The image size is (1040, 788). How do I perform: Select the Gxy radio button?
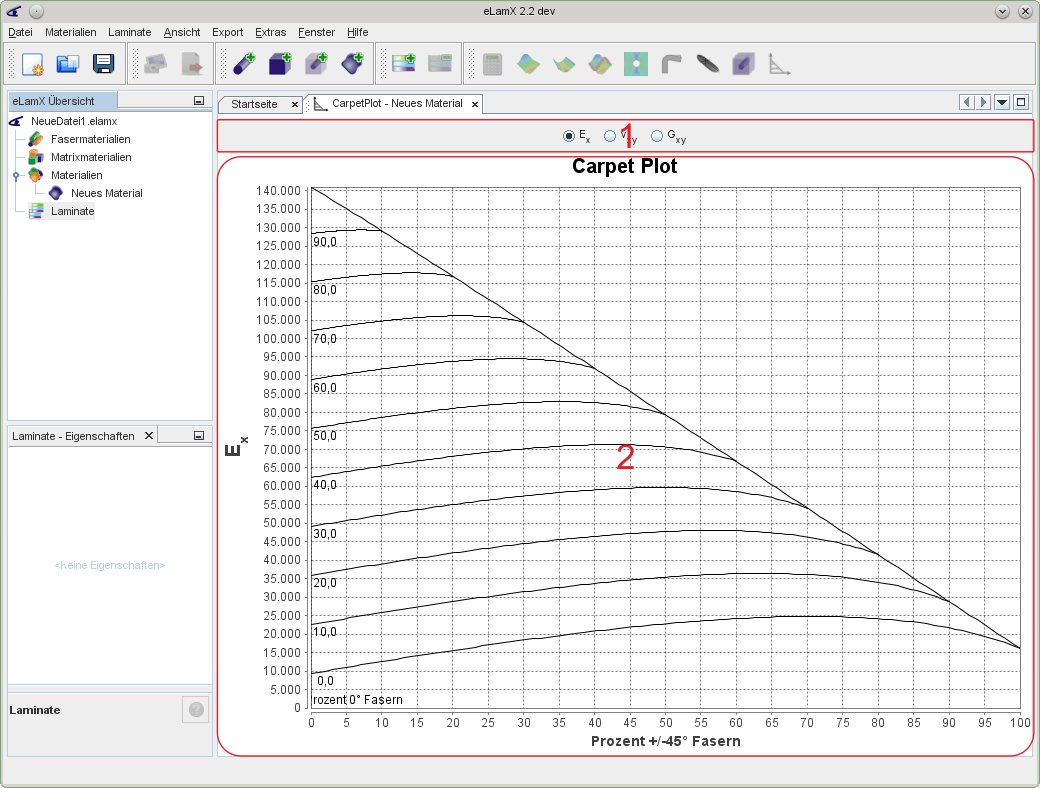(x=657, y=136)
